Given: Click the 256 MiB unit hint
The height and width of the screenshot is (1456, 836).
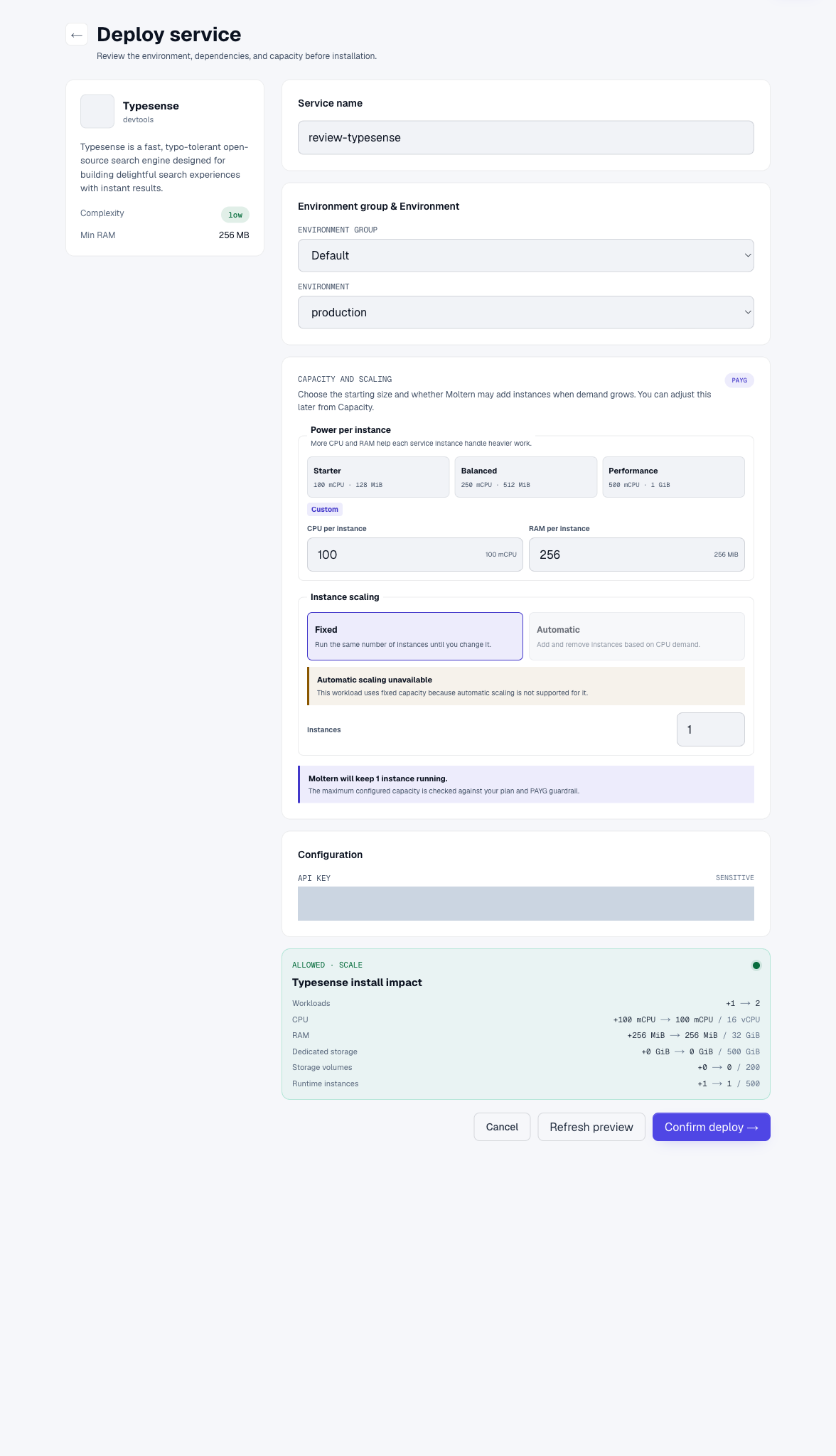Looking at the screenshot, I should coord(726,555).
